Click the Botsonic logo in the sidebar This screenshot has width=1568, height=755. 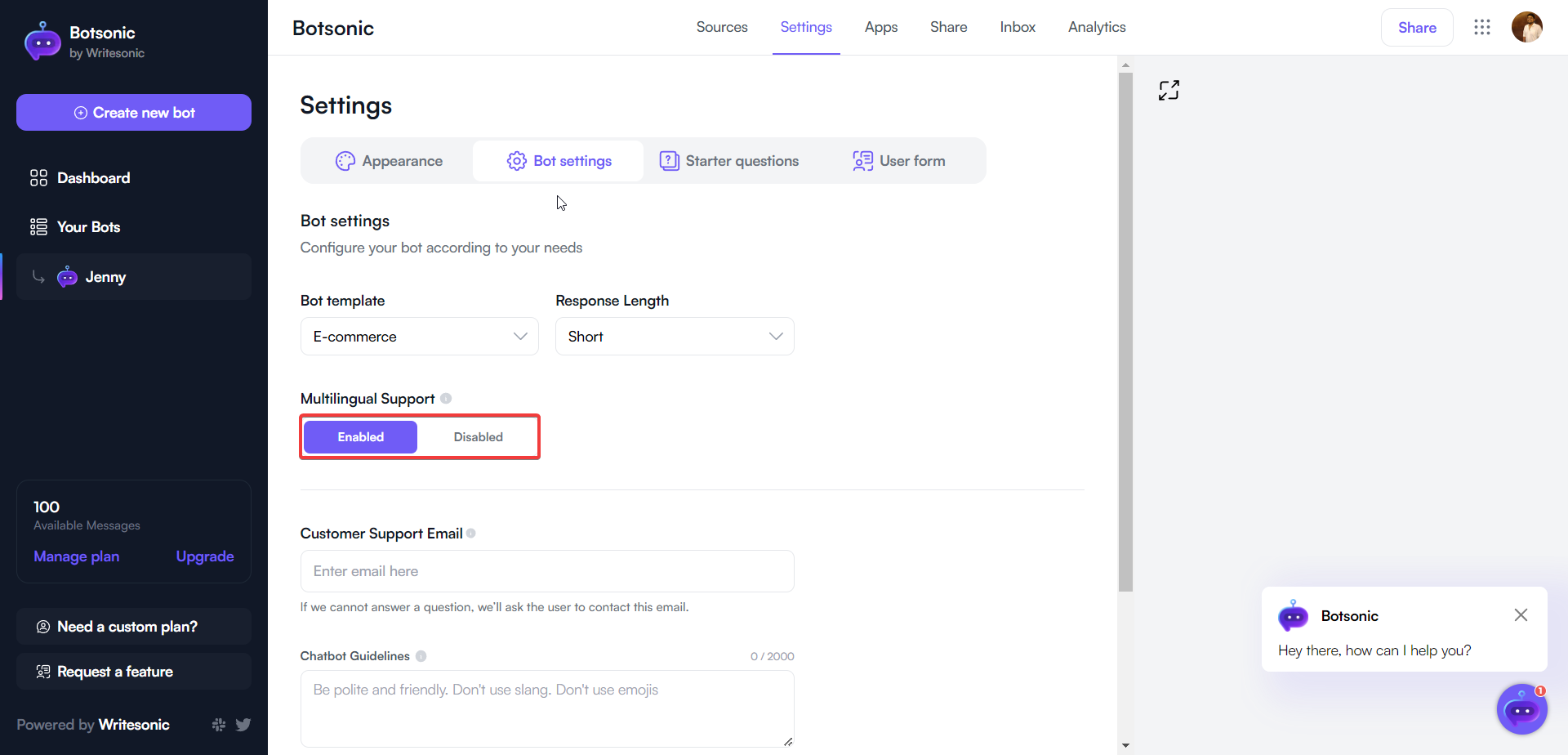[42, 40]
